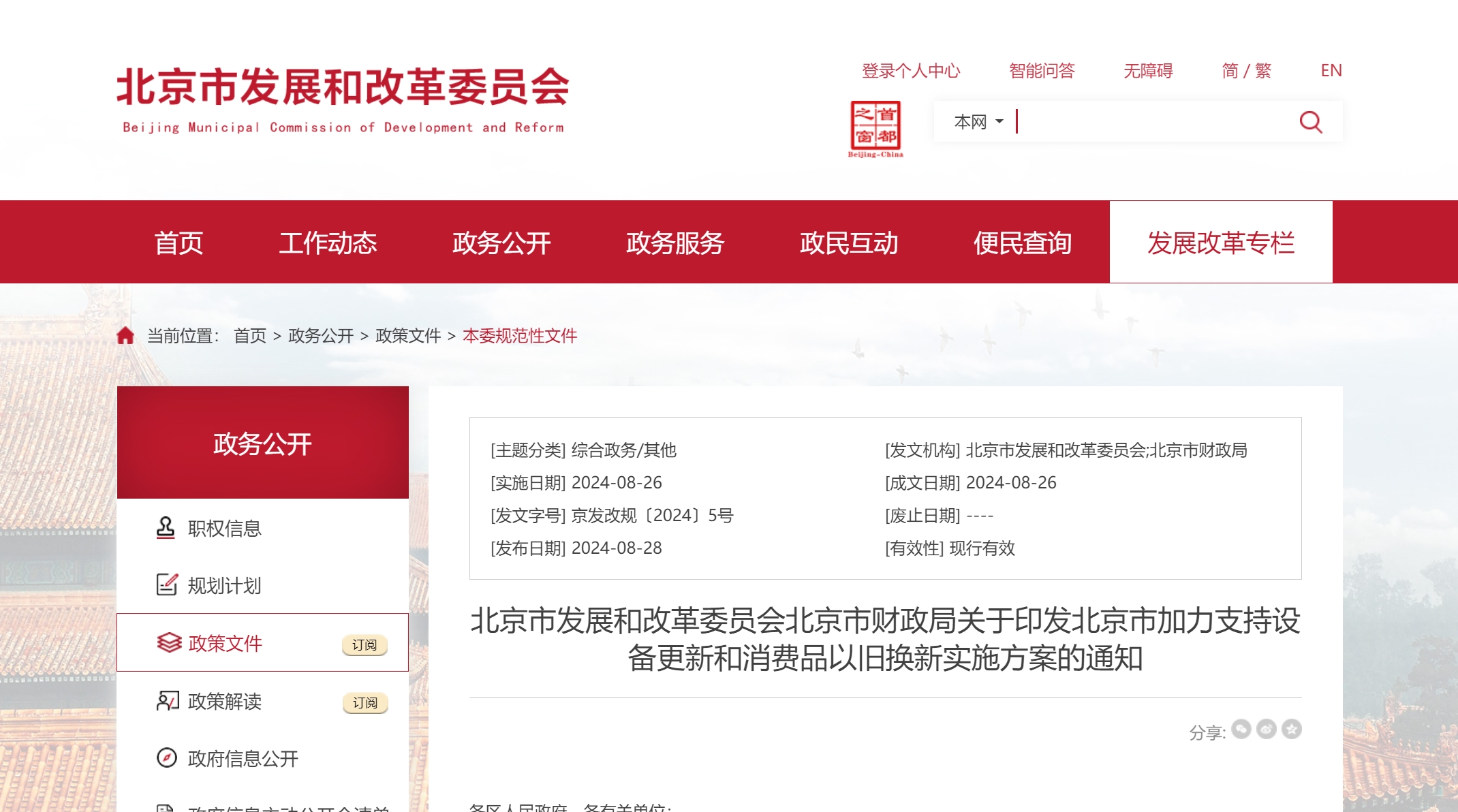This screenshot has height=812, width=1458.
Task: Click the pencil icon beside 规划计划
Action: click(167, 584)
